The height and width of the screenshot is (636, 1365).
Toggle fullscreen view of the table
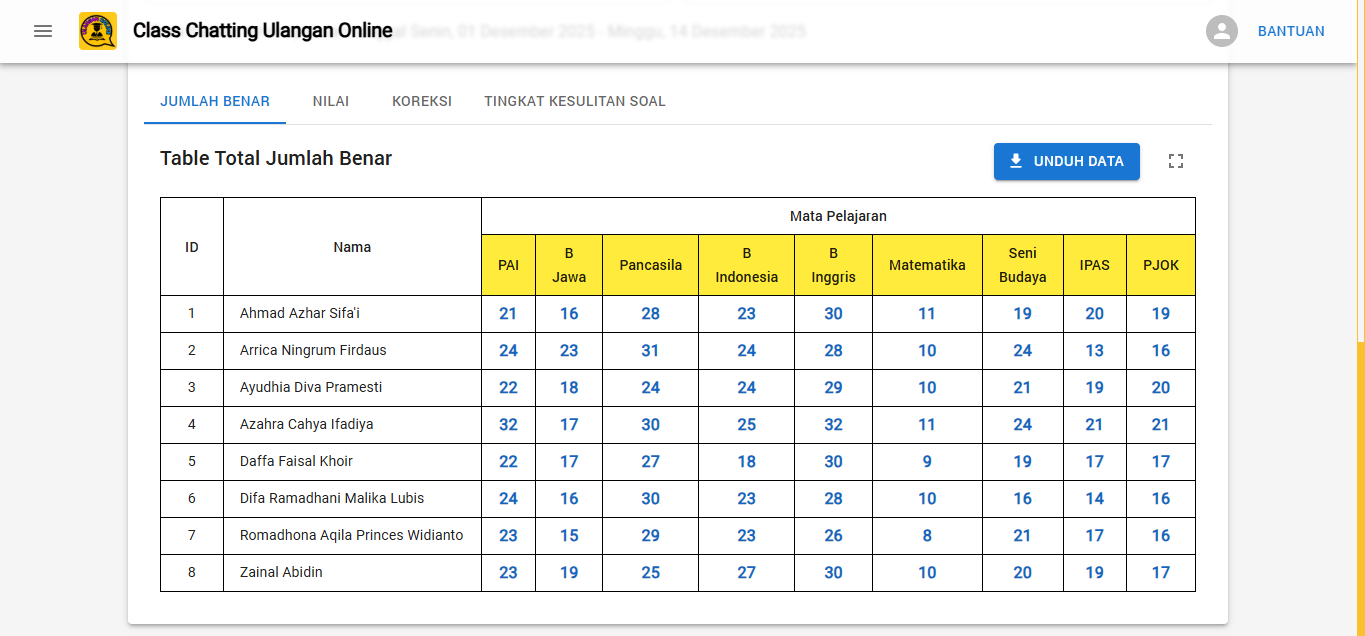1176,161
